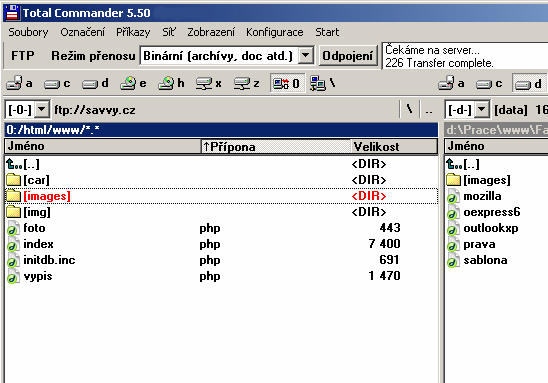Open the Označení menu
The image size is (548, 383).
(82, 32)
